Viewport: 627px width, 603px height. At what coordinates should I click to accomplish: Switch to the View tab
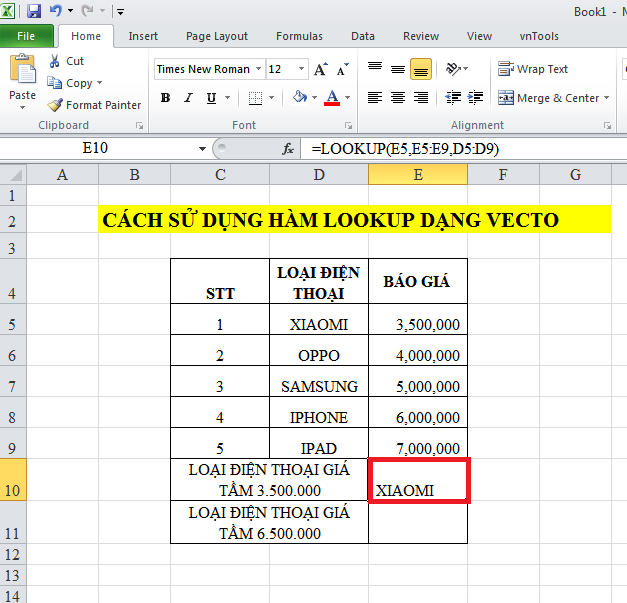click(479, 36)
